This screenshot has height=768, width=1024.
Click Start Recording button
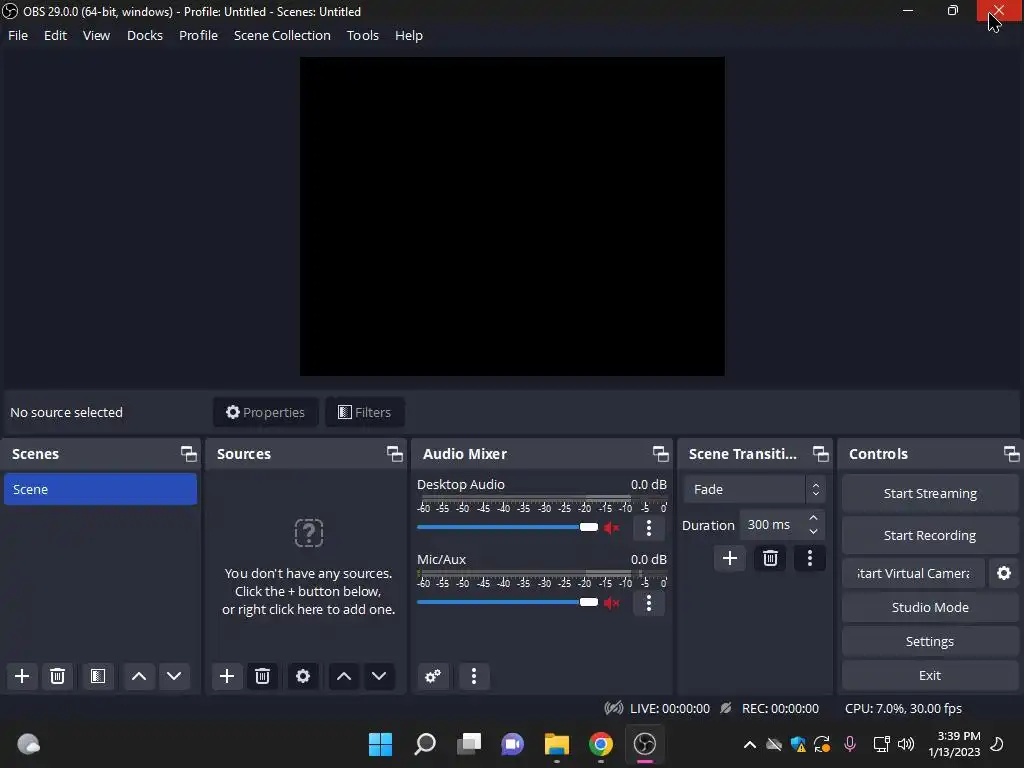930,536
